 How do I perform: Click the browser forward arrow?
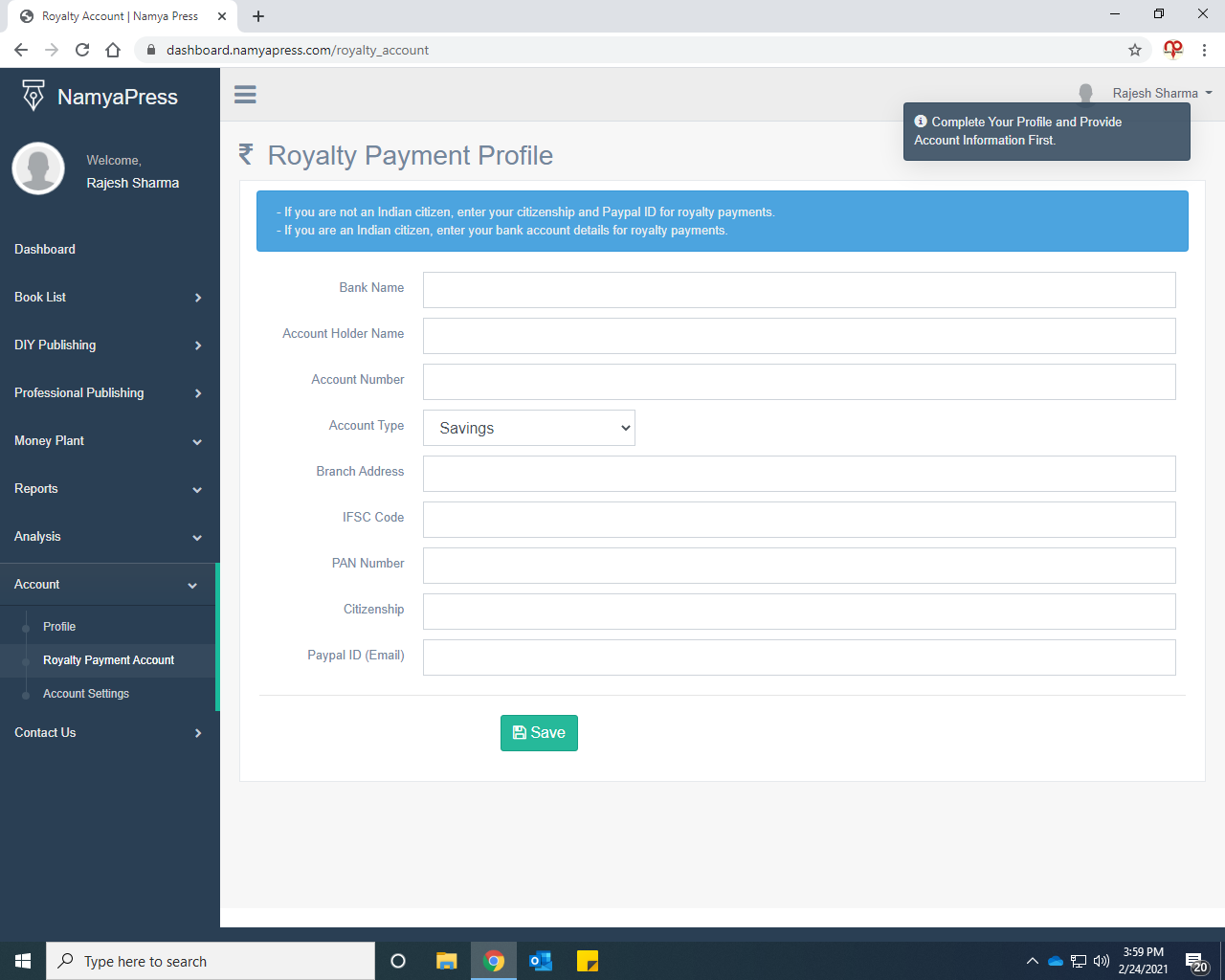coord(52,50)
